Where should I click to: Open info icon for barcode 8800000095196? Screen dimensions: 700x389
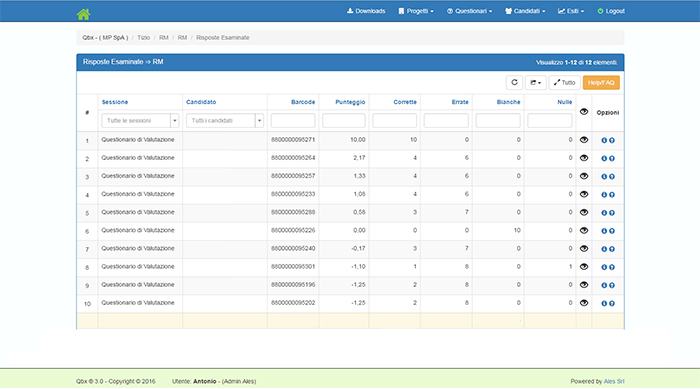pyautogui.click(x=604, y=285)
